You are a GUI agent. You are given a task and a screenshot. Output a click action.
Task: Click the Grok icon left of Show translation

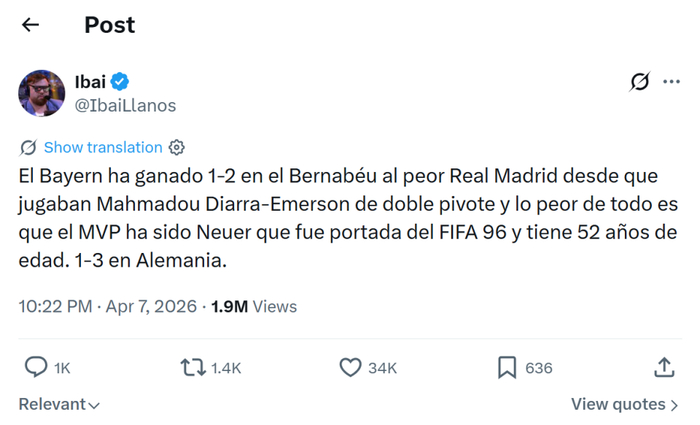pyautogui.click(x=29, y=147)
